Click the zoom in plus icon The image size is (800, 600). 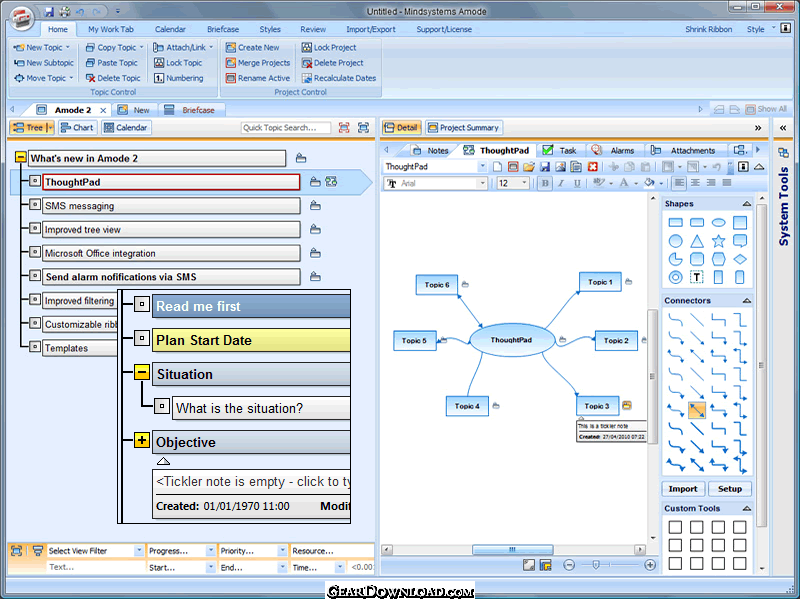pyautogui.click(x=650, y=565)
